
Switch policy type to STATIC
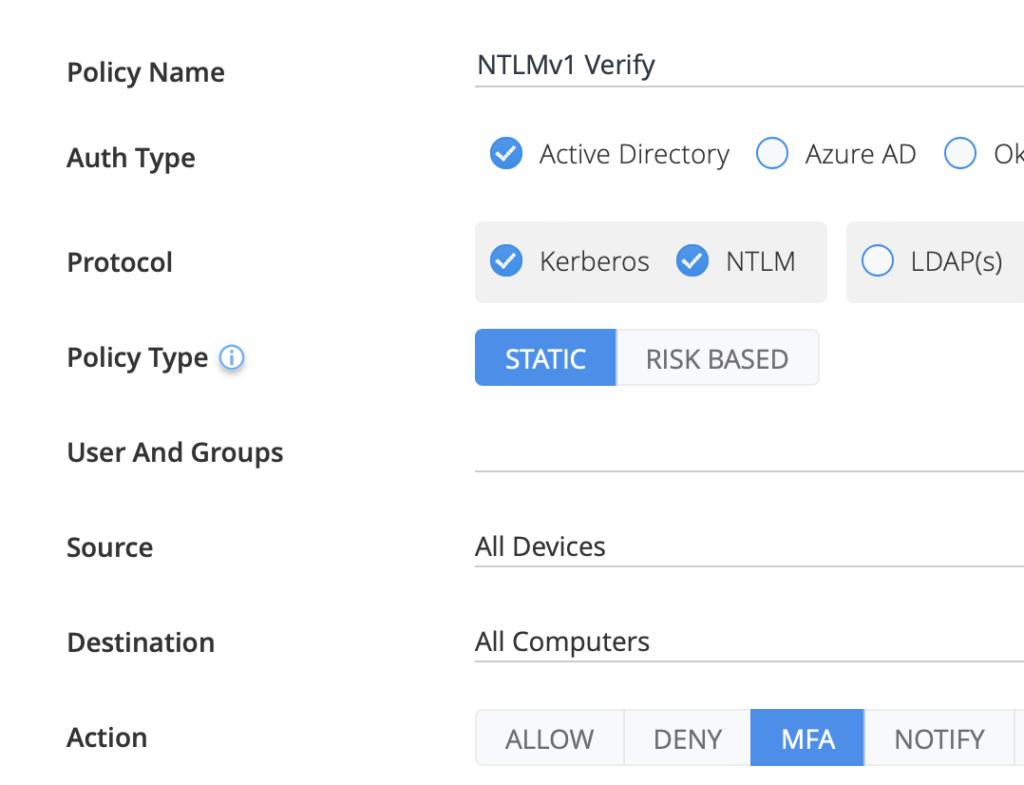pos(545,359)
